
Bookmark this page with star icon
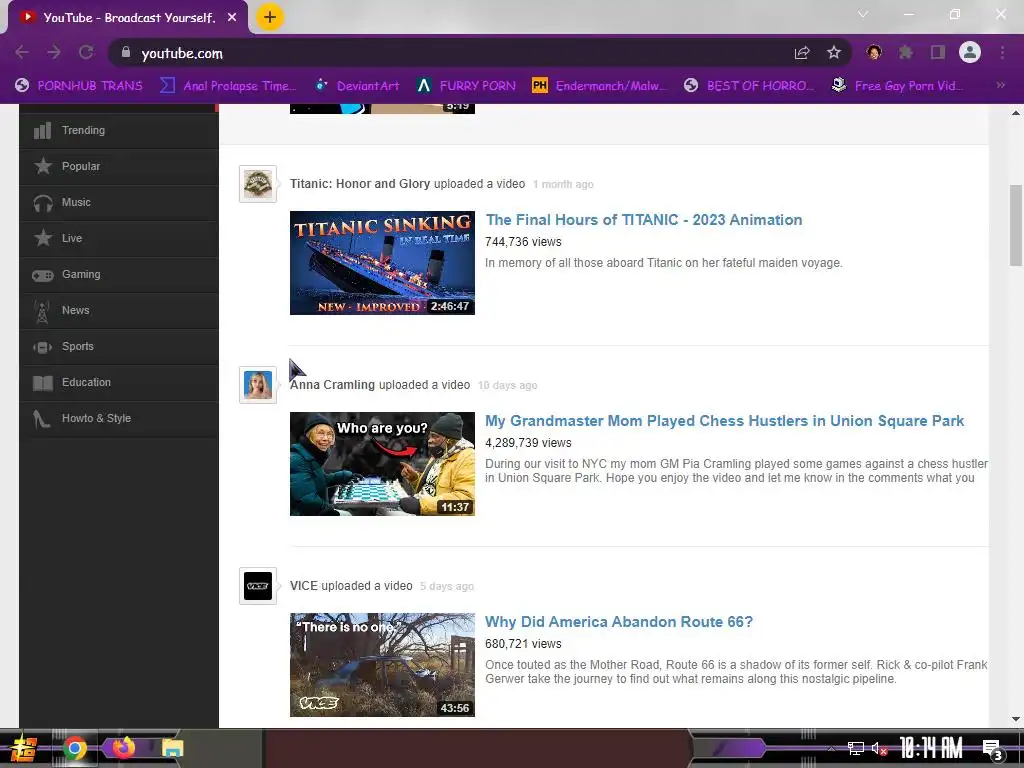point(834,52)
